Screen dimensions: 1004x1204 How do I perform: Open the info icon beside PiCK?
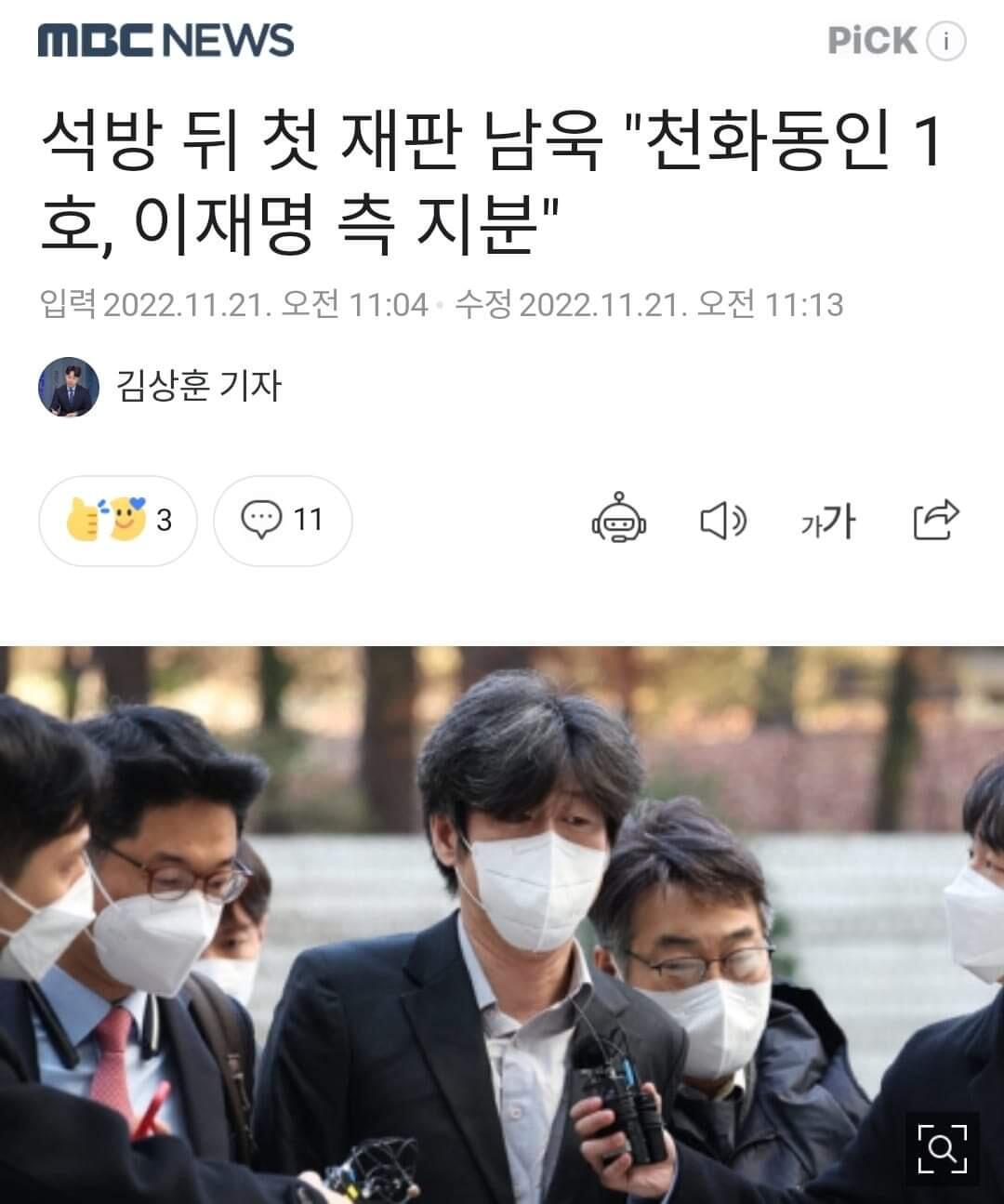pyautogui.click(x=945, y=42)
